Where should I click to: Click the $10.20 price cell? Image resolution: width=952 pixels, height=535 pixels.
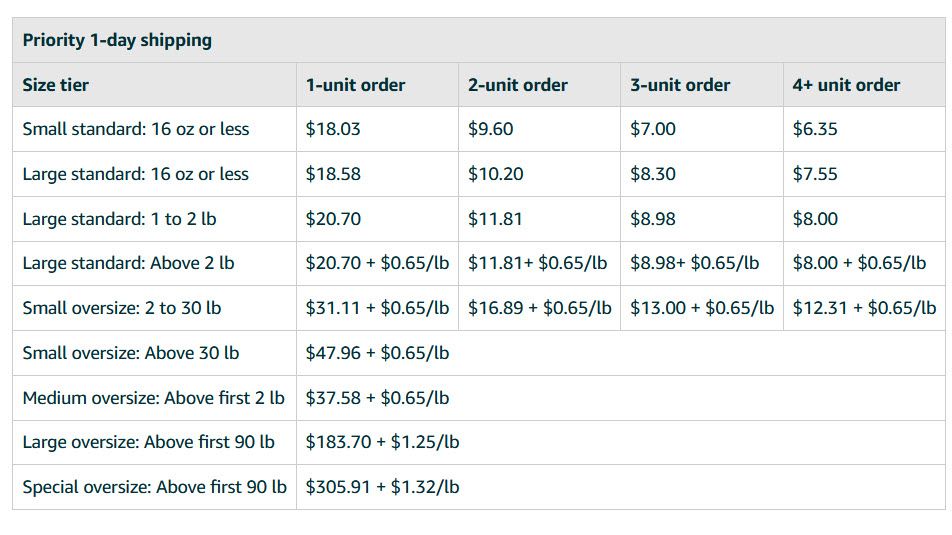[495, 174]
